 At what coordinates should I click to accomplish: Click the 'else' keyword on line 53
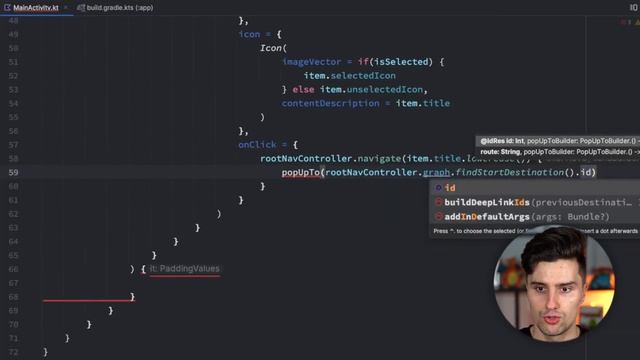[303, 89]
